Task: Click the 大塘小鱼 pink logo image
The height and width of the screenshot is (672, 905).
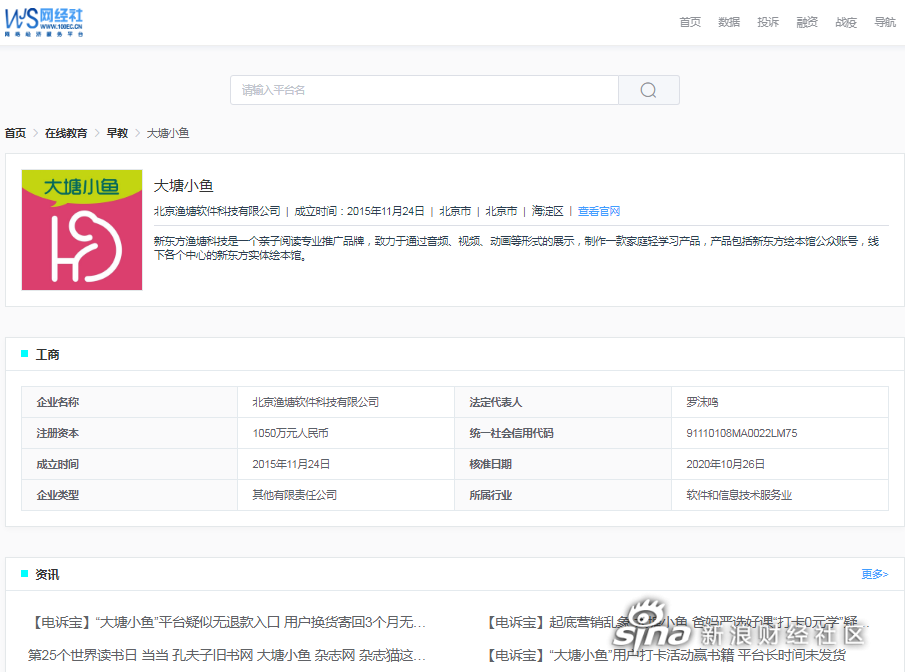Action: pyautogui.click(x=82, y=230)
